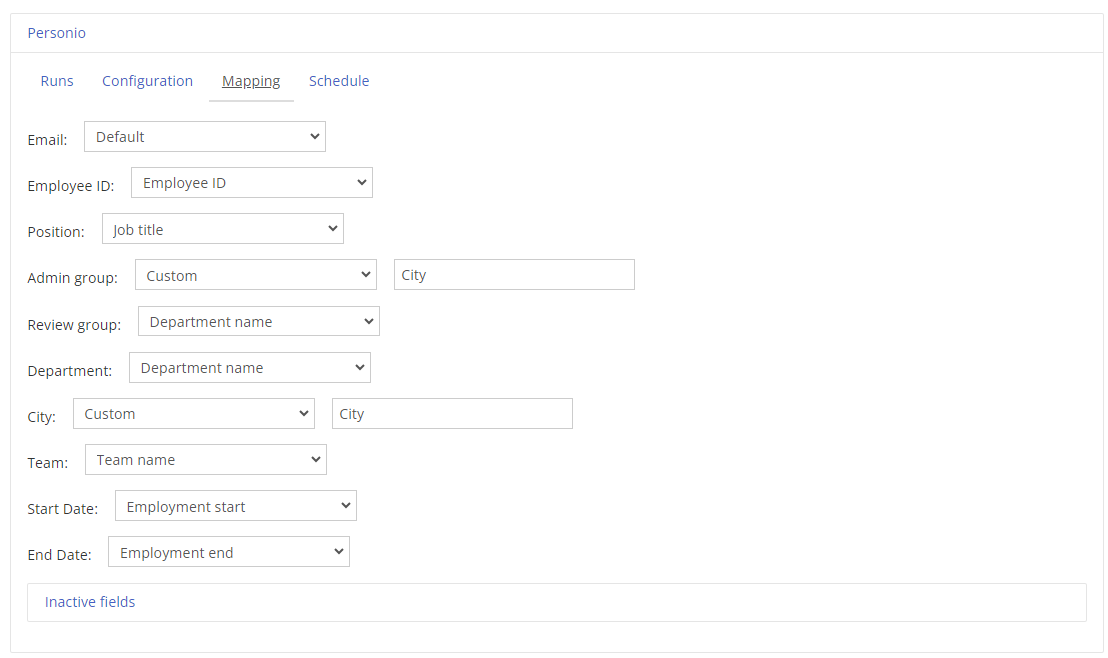1108x658 pixels.
Task: Click the City row custom text field
Action: click(452, 413)
